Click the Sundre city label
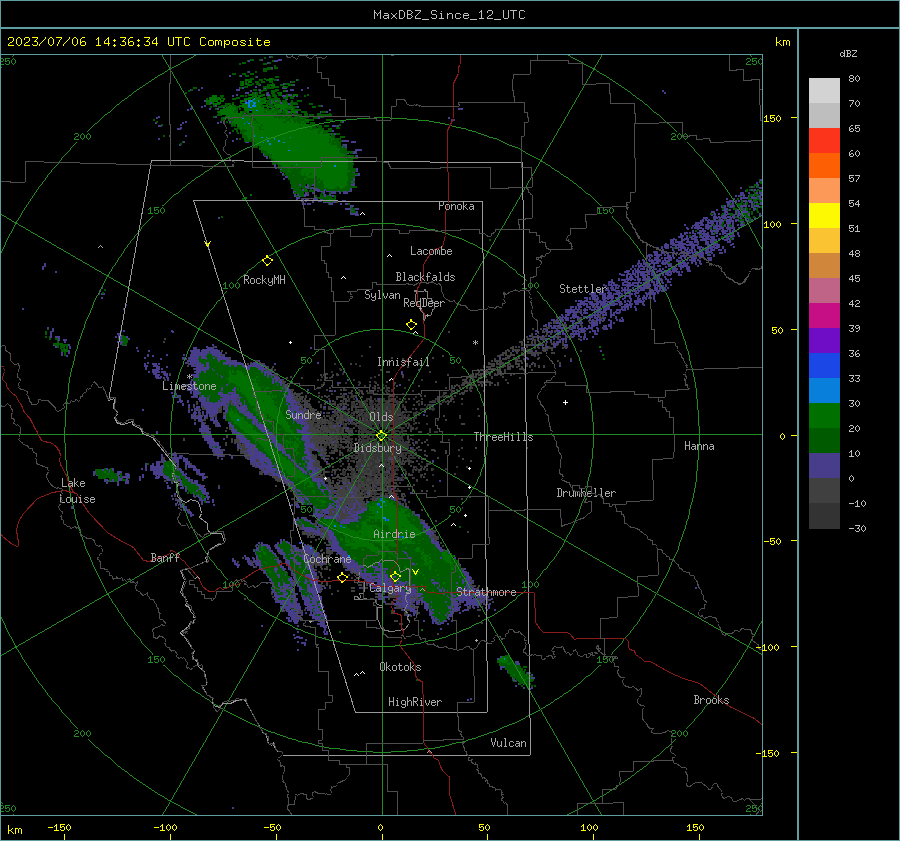900x841 pixels. coord(303,414)
